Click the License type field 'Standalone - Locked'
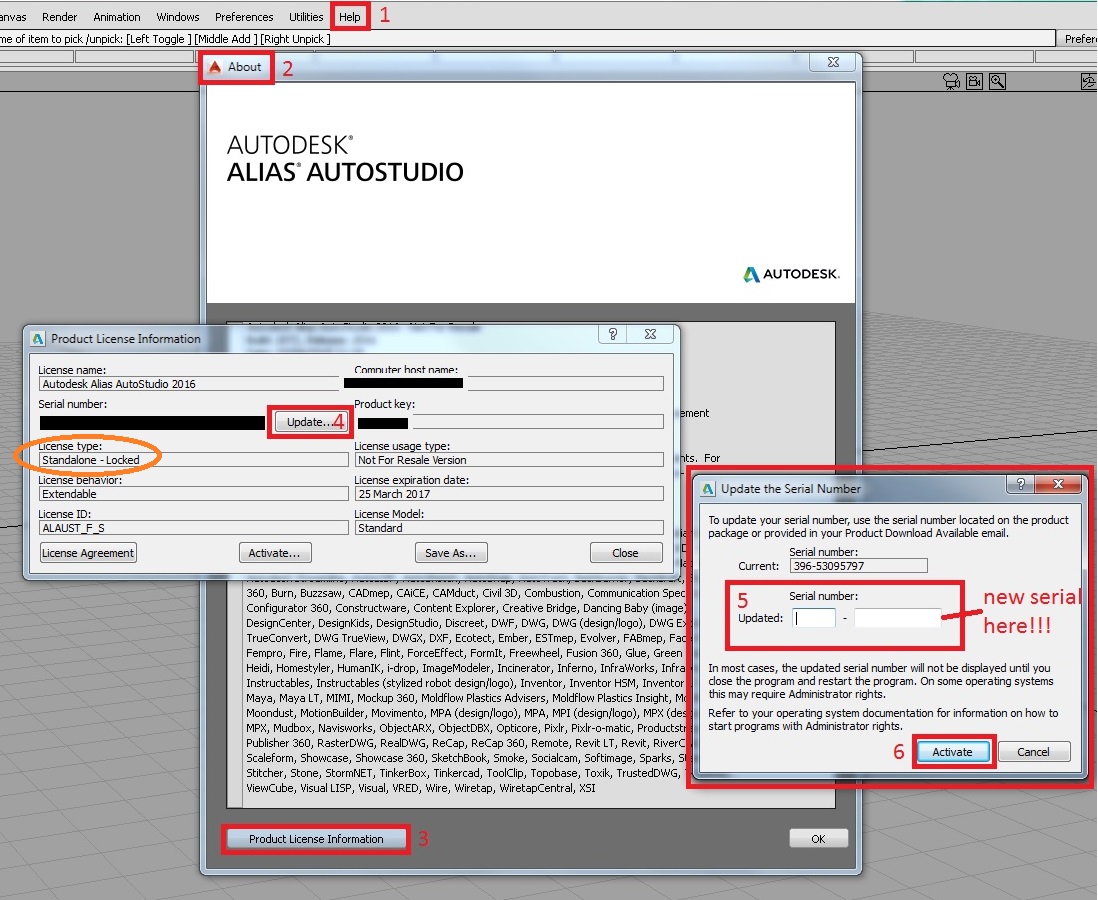This screenshot has height=900, width=1098. pos(193,459)
